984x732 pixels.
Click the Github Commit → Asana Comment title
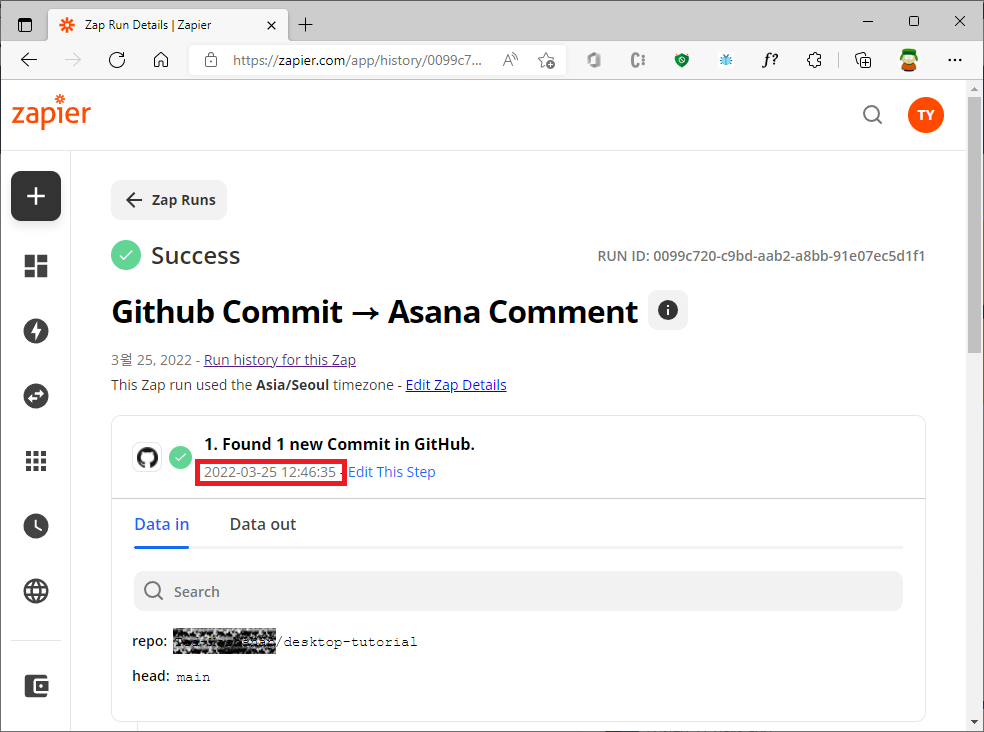[374, 311]
